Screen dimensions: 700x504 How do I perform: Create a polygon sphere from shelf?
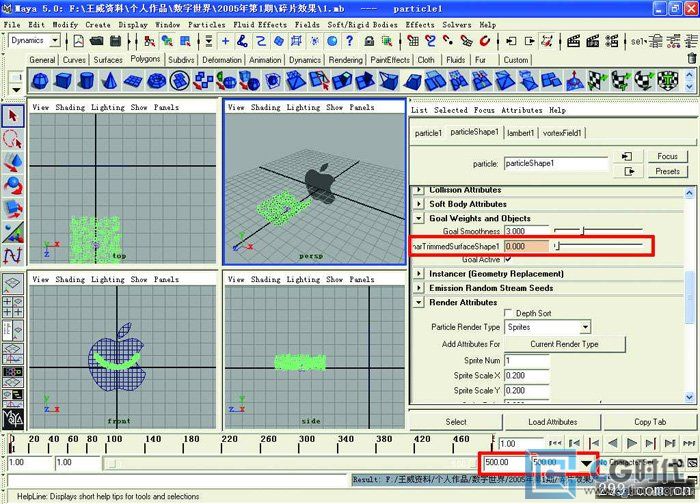click(x=40, y=81)
